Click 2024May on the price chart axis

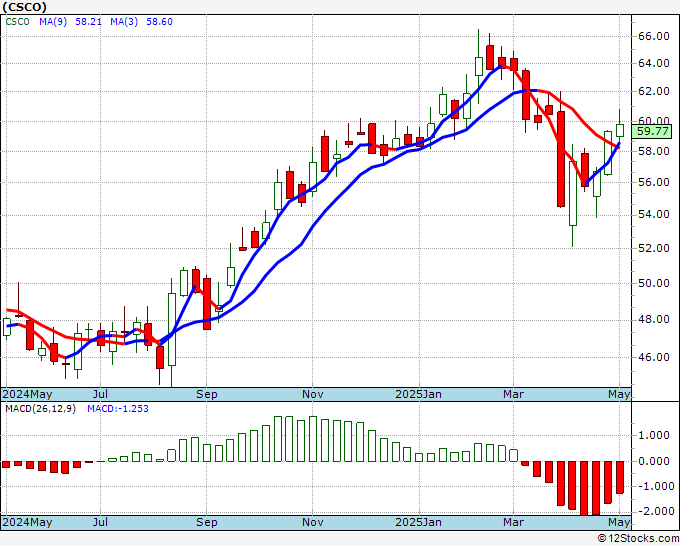tap(27, 394)
